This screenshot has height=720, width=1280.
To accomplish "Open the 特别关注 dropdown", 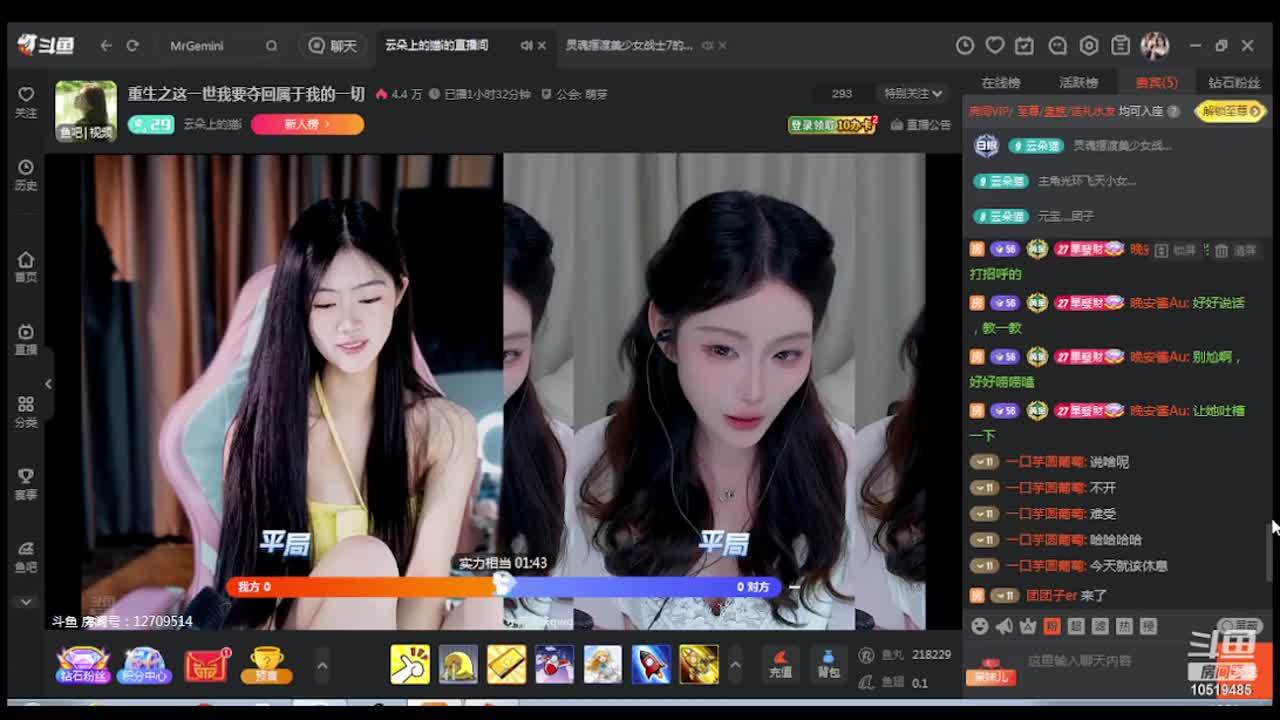I will pos(913,94).
